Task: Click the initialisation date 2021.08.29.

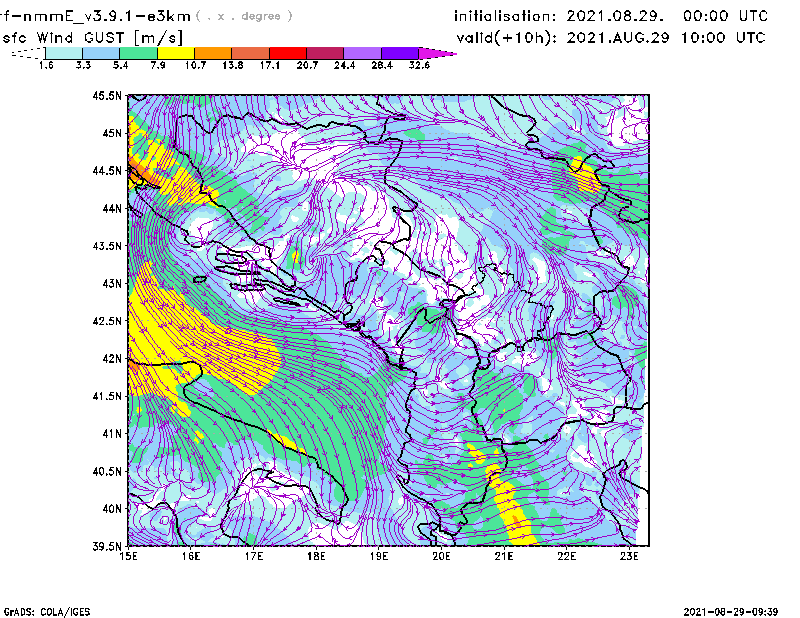Action: coord(615,16)
